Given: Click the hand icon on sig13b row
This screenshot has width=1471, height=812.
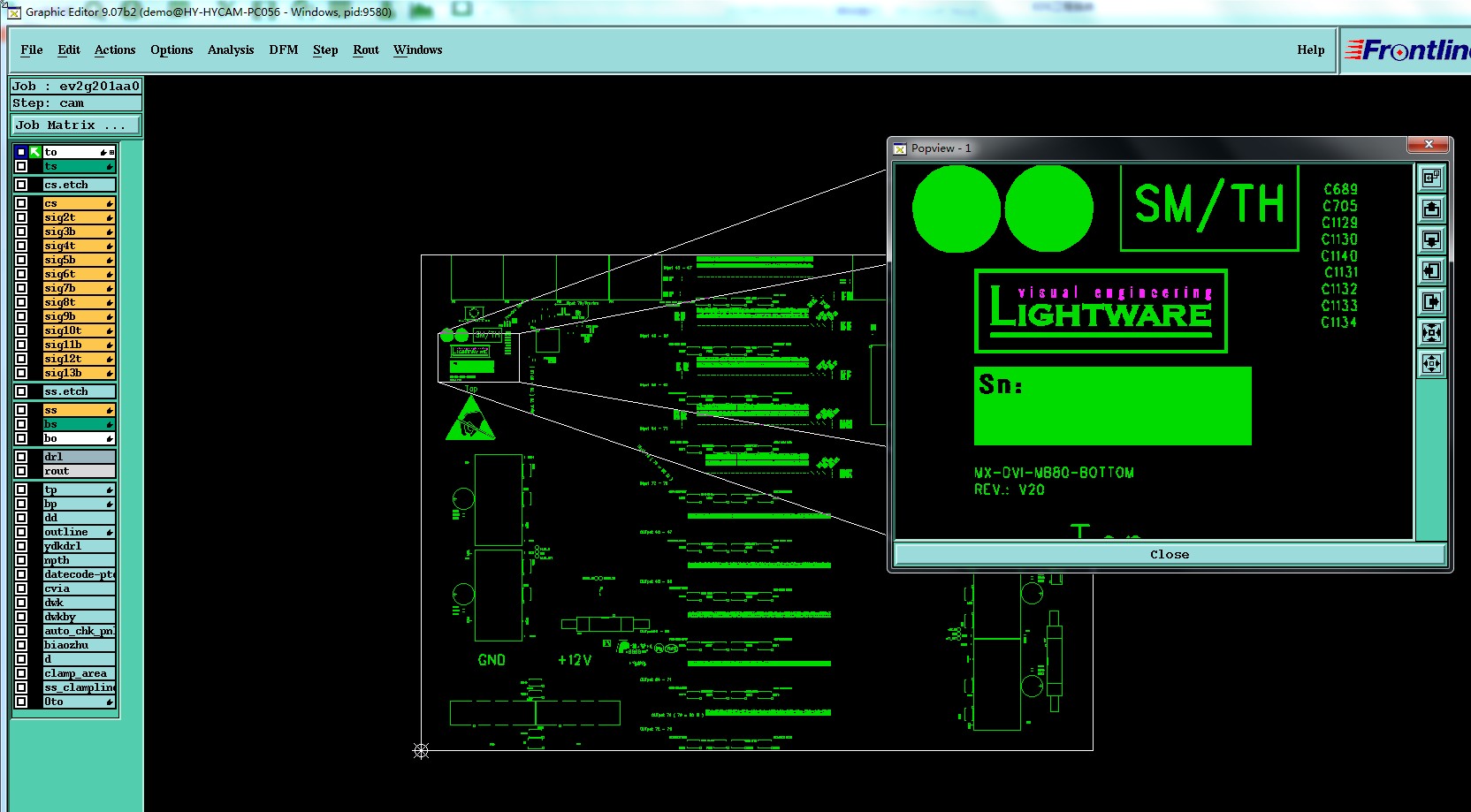Looking at the screenshot, I should [x=110, y=374].
